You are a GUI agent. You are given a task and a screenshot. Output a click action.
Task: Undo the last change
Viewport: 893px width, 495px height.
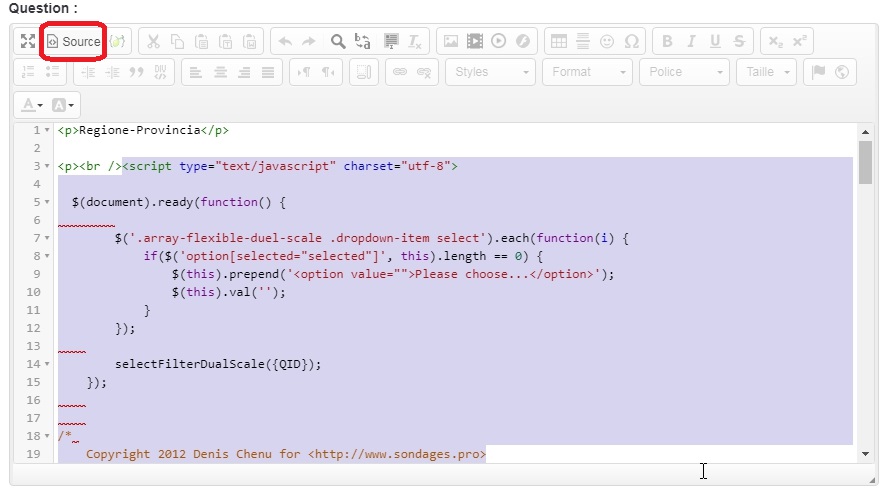[285, 41]
